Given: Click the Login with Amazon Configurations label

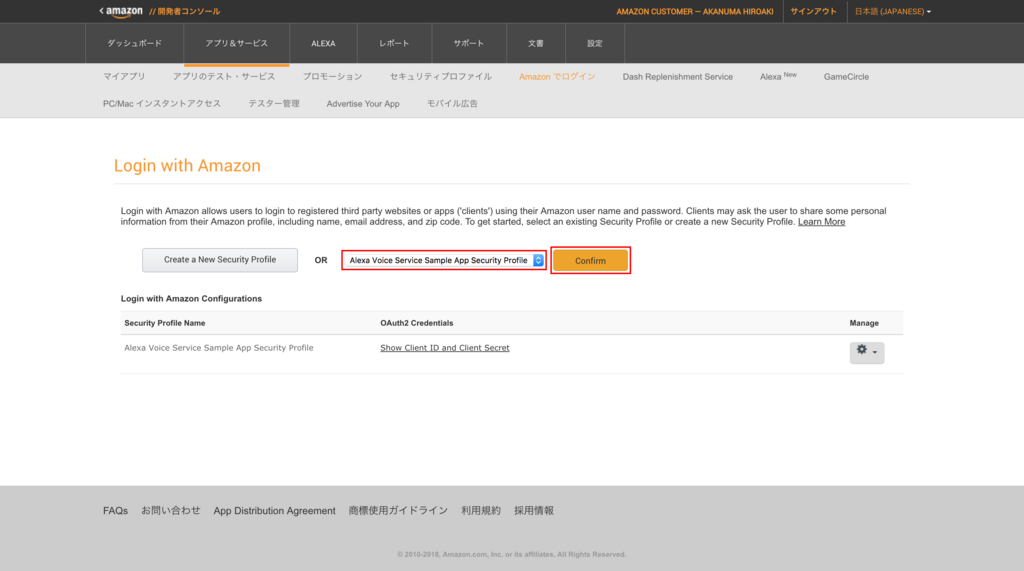Looking at the screenshot, I should 191,299.
